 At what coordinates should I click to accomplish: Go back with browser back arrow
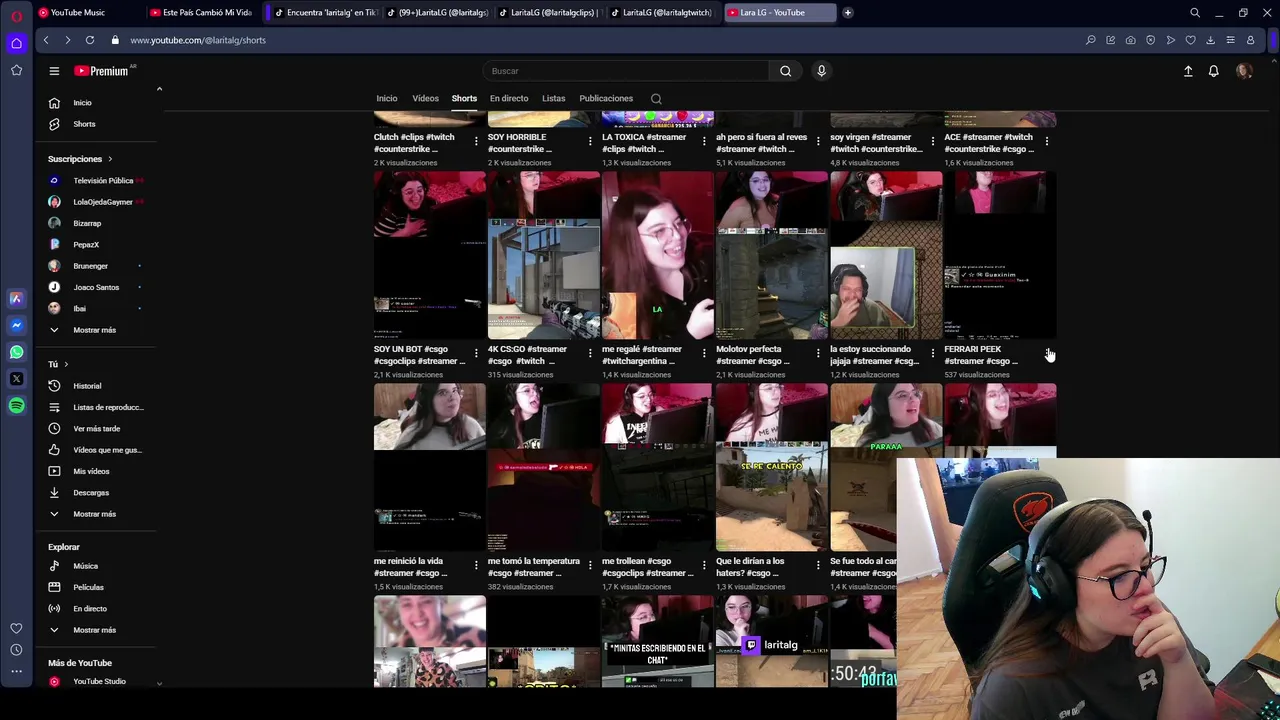point(46,40)
